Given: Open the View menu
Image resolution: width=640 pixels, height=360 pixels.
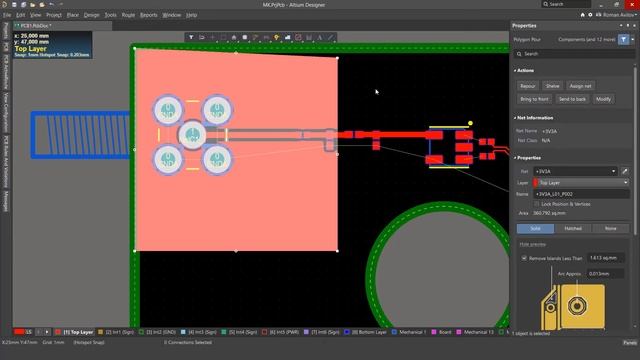Looking at the screenshot, I should point(36,15).
